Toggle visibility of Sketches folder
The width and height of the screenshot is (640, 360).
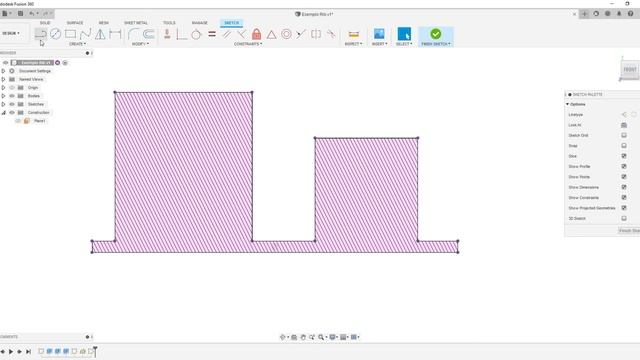pyautogui.click(x=12, y=104)
